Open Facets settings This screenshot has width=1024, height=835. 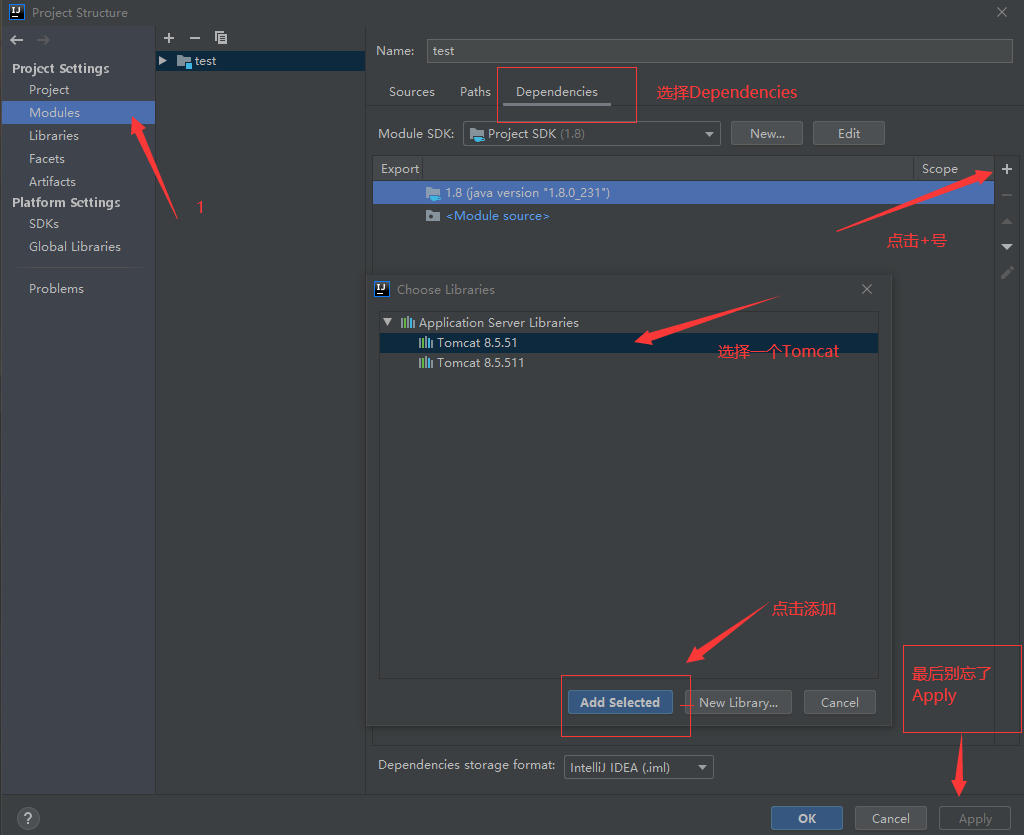pyautogui.click(x=46, y=159)
